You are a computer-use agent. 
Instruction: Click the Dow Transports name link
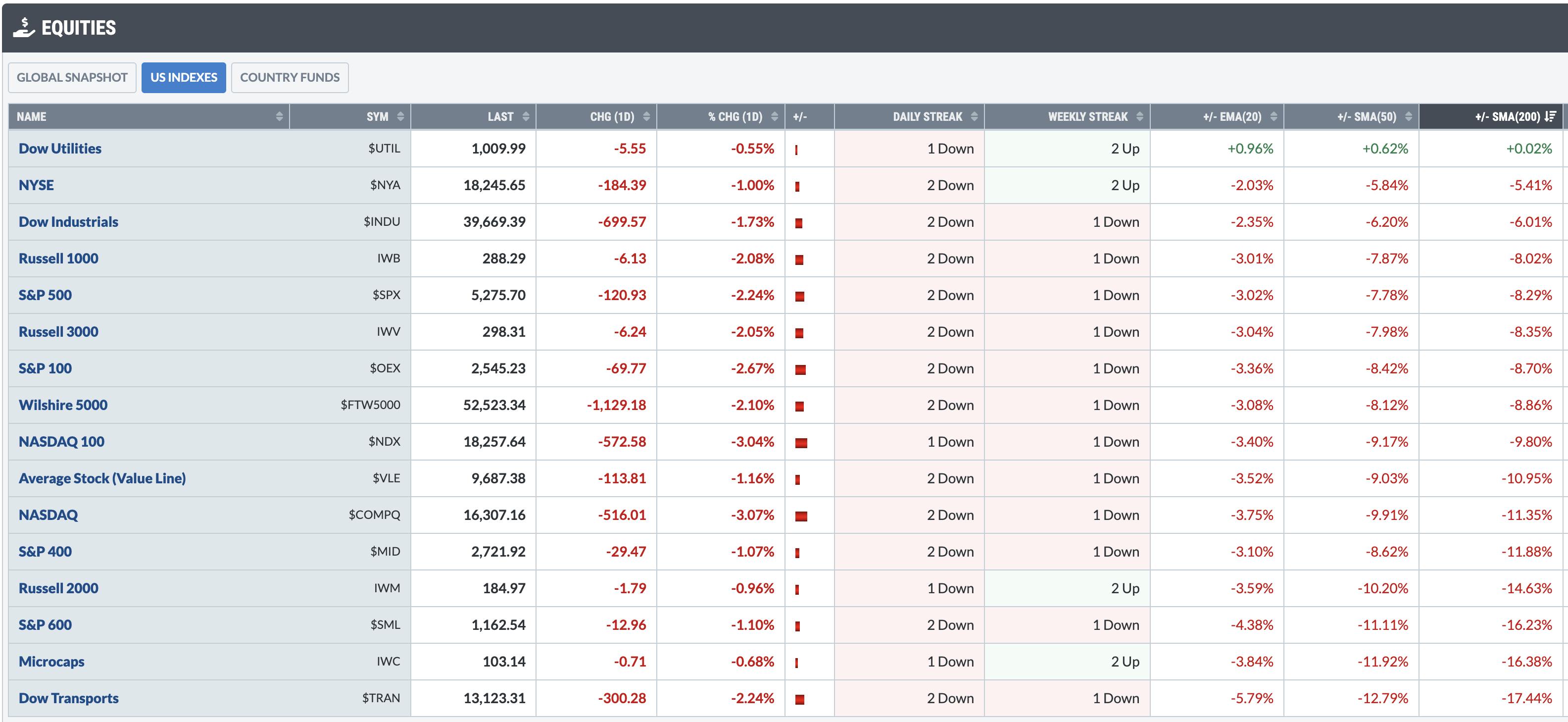point(68,698)
